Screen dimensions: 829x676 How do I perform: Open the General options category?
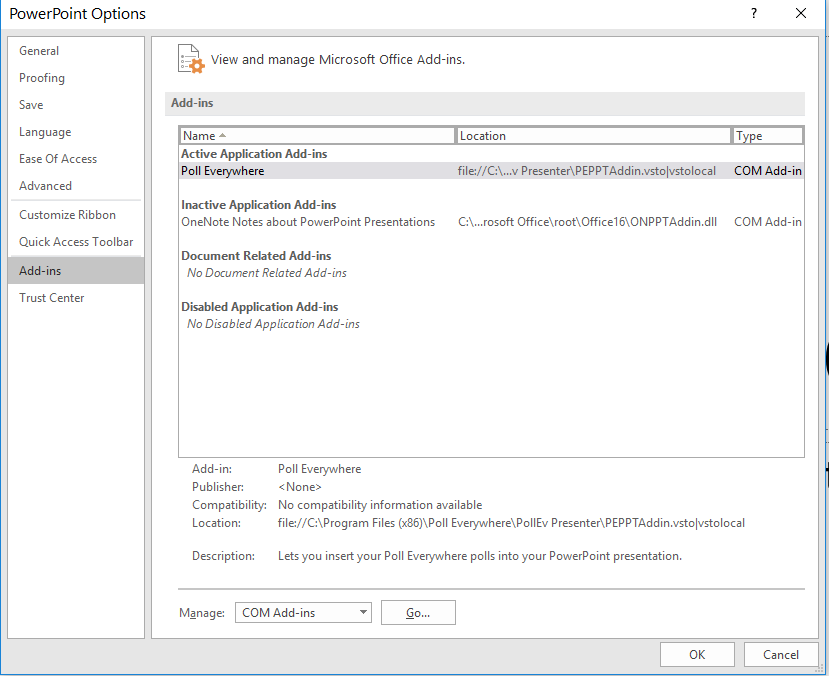click(39, 51)
